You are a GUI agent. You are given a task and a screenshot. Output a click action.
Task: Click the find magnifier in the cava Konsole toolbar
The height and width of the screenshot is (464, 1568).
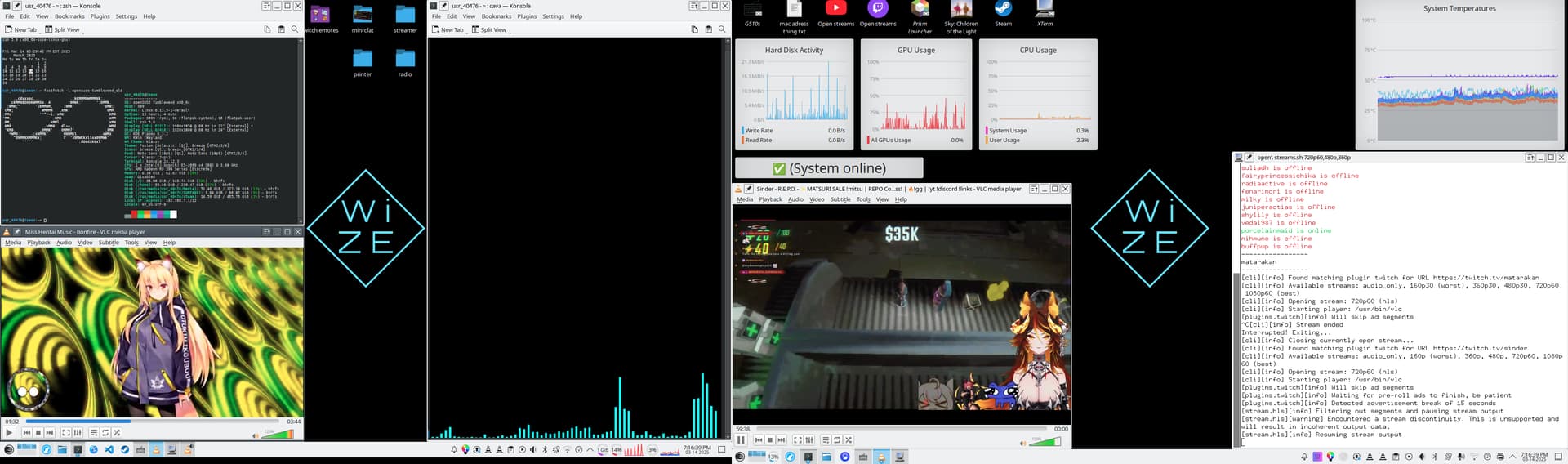pyautogui.click(x=722, y=29)
